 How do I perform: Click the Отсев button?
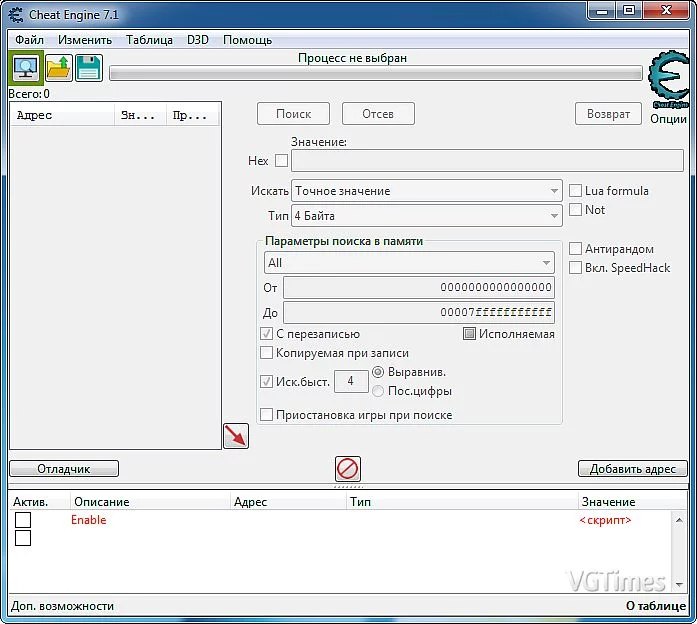[378, 114]
